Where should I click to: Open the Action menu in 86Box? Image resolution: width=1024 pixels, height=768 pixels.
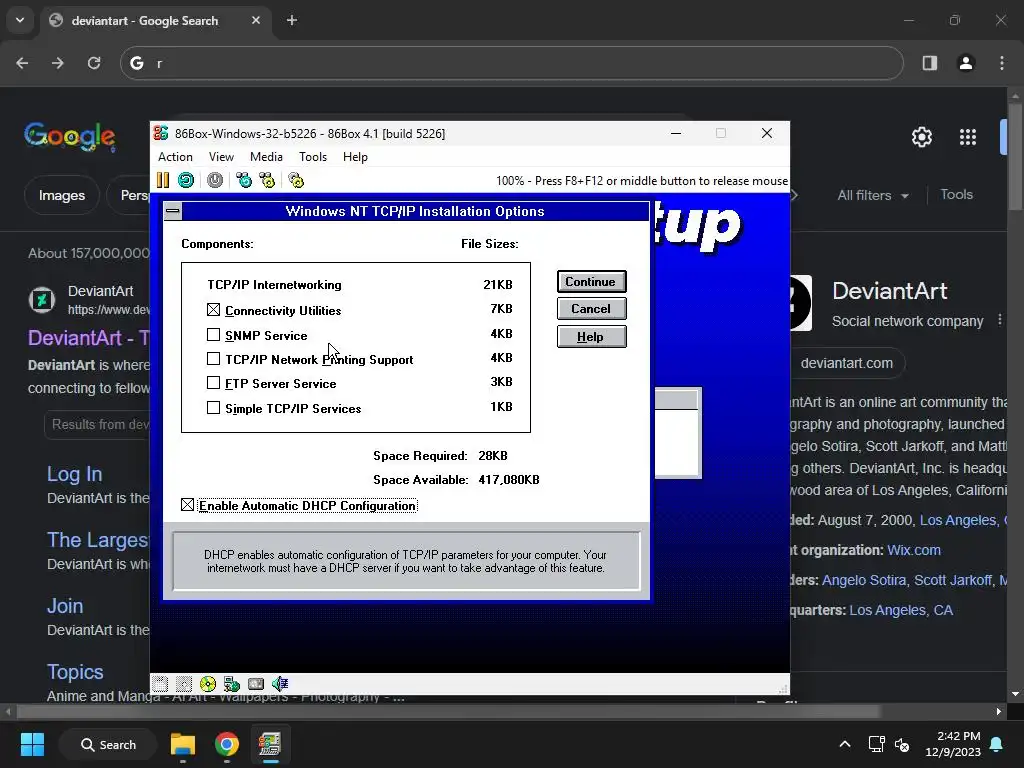pyautogui.click(x=175, y=157)
